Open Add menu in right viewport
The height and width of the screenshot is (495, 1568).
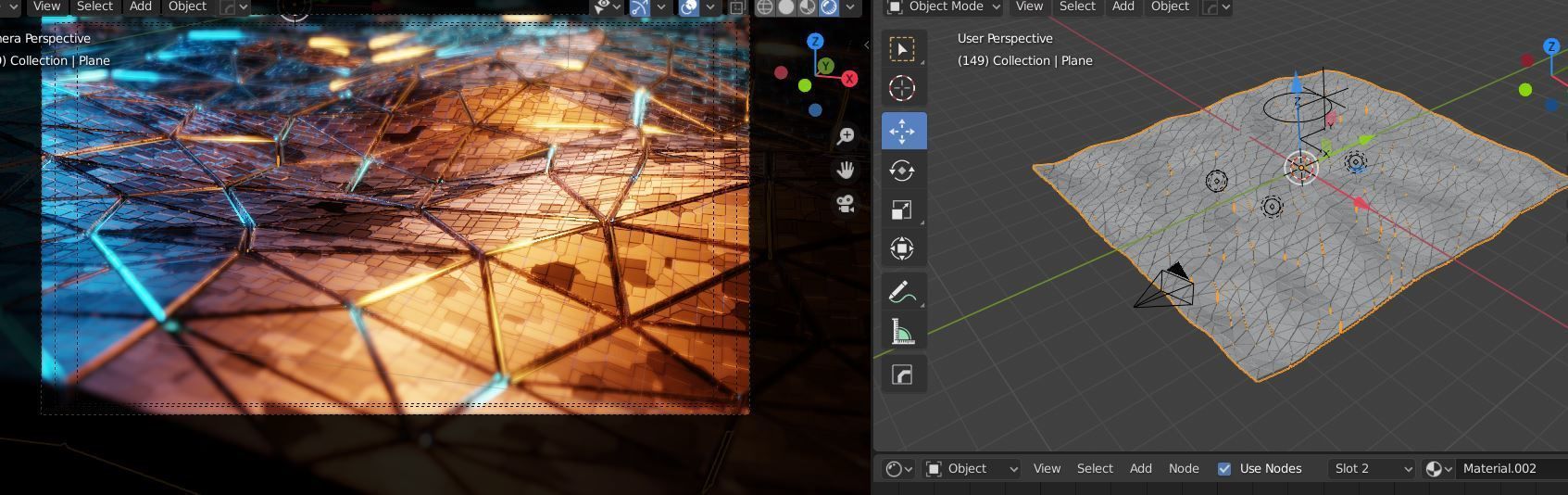[x=1123, y=6]
